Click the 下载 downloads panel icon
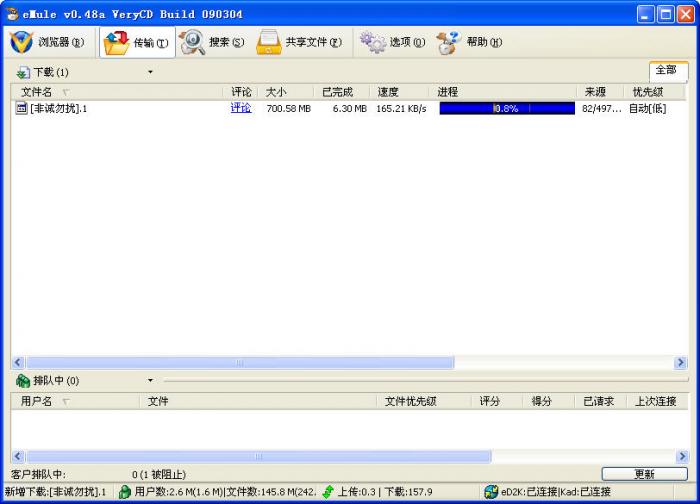Screen dimensions: 700x504 point(23,73)
